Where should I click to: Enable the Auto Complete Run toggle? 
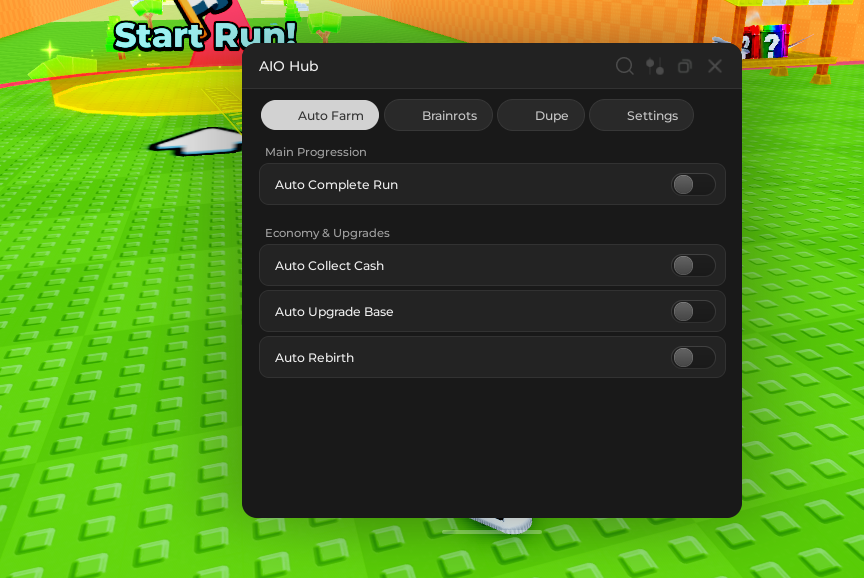(693, 185)
